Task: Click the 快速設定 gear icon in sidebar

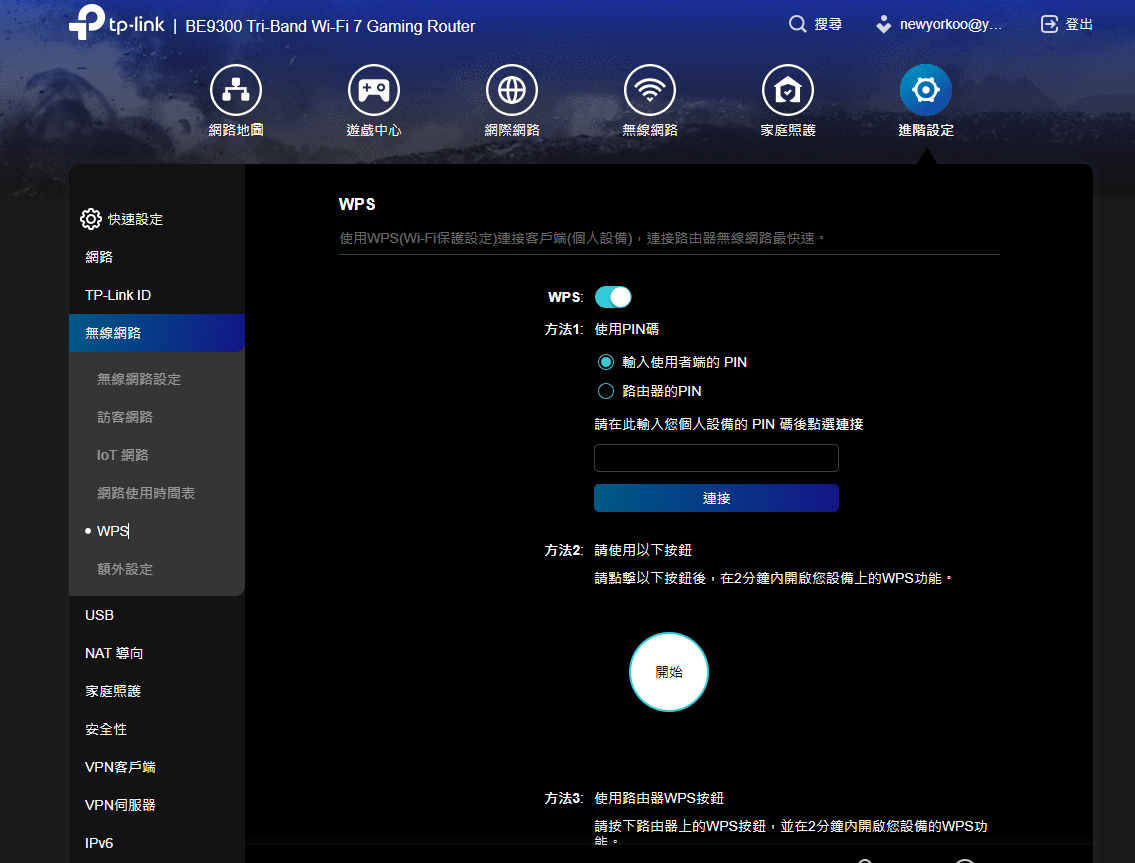Action: coord(90,219)
